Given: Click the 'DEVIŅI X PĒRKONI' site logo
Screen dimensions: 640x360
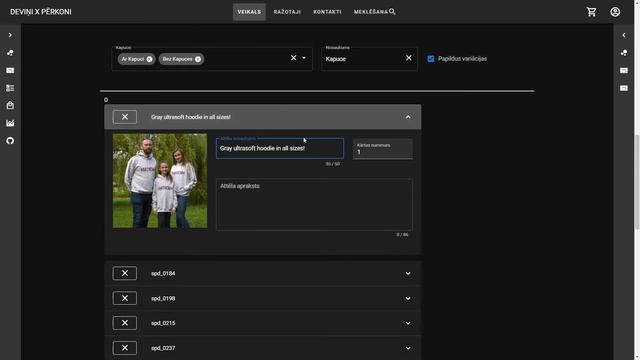Looking at the screenshot, I should (41, 12).
